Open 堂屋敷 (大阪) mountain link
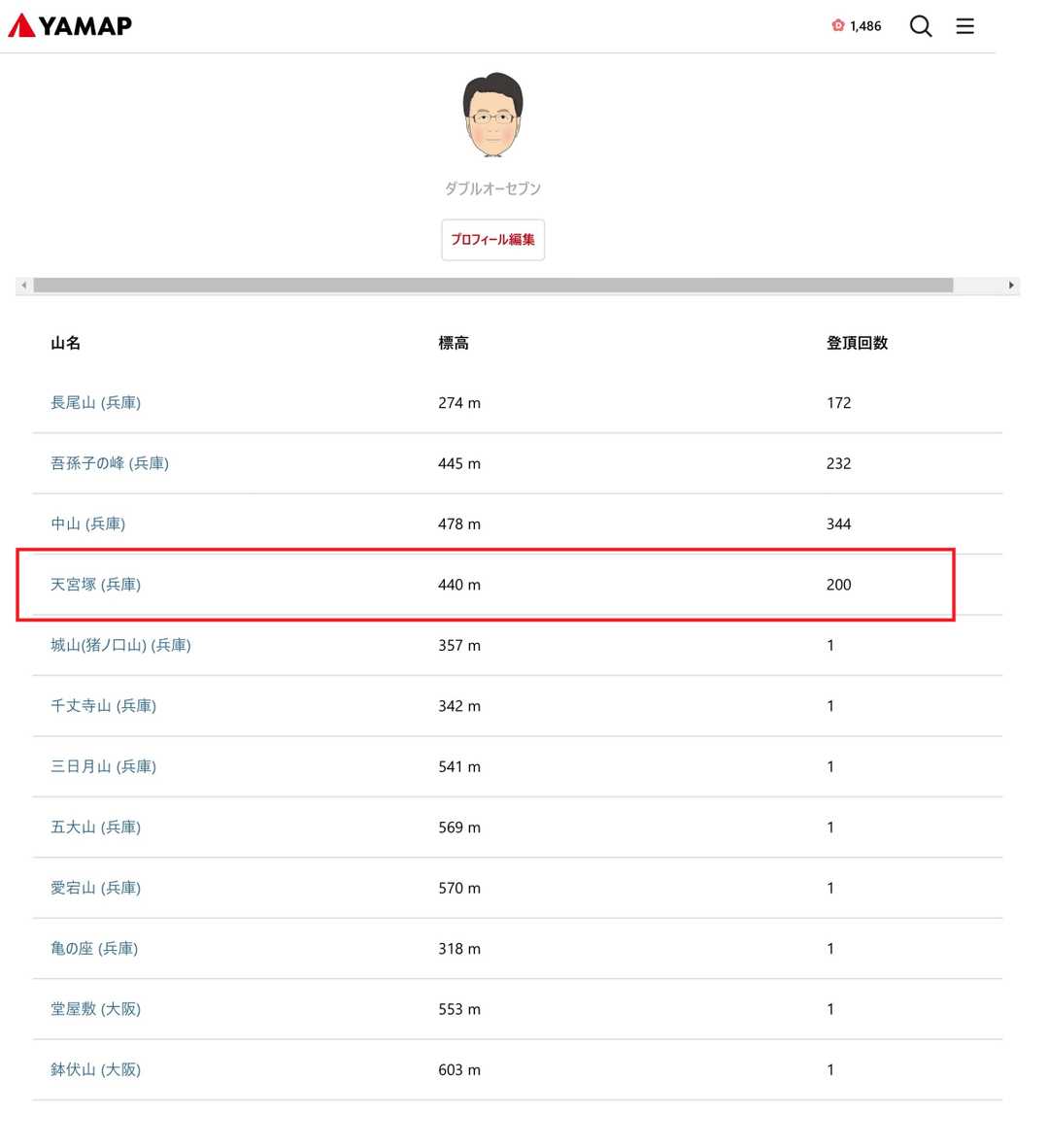 point(95,1009)
